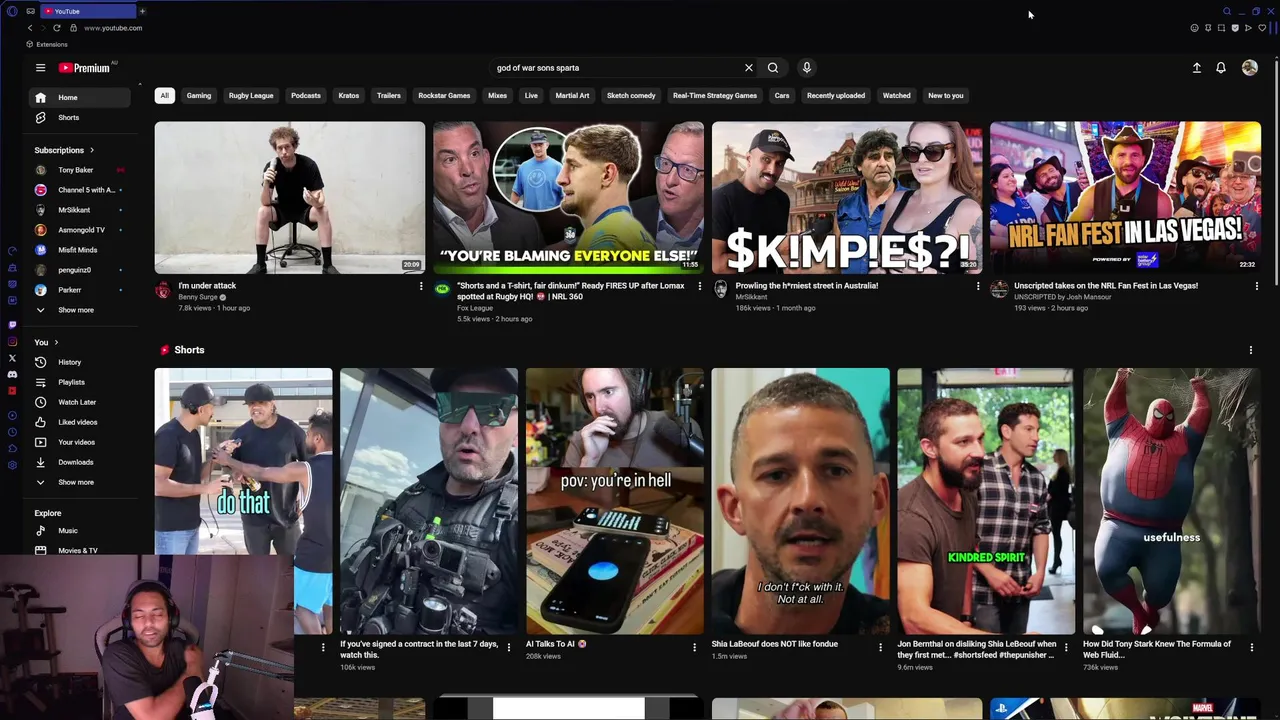
Task: Open options for the AI Talks To AI short
Action: point(694,647)
